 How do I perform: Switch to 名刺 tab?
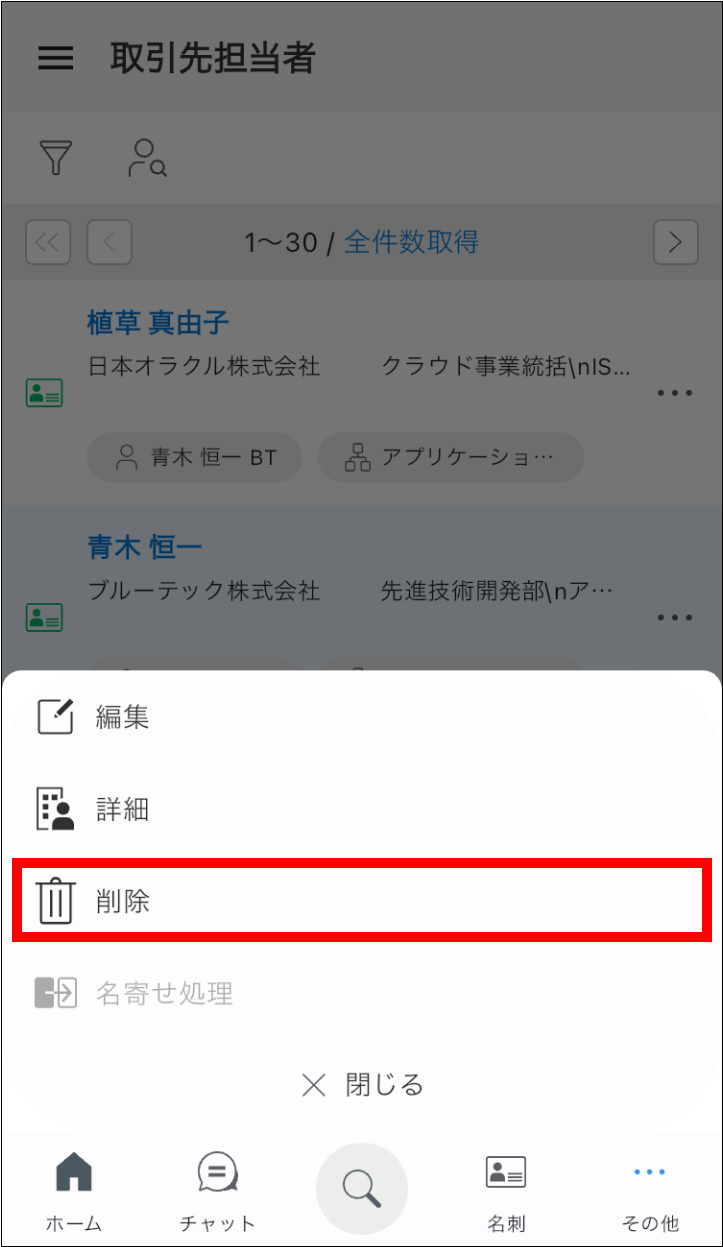[x=506, y=1192]
